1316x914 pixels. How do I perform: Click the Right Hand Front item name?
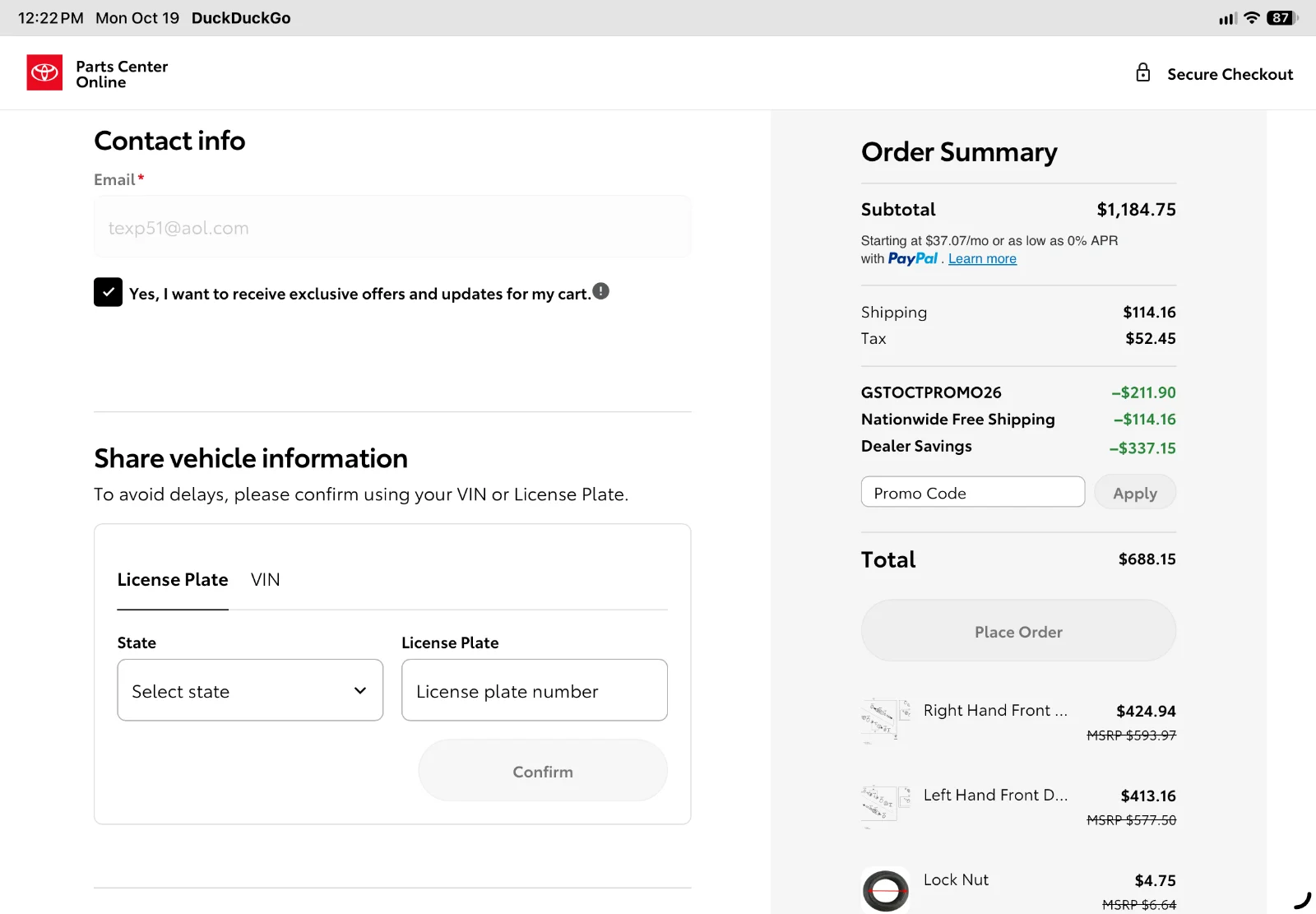tap(995, 710)
